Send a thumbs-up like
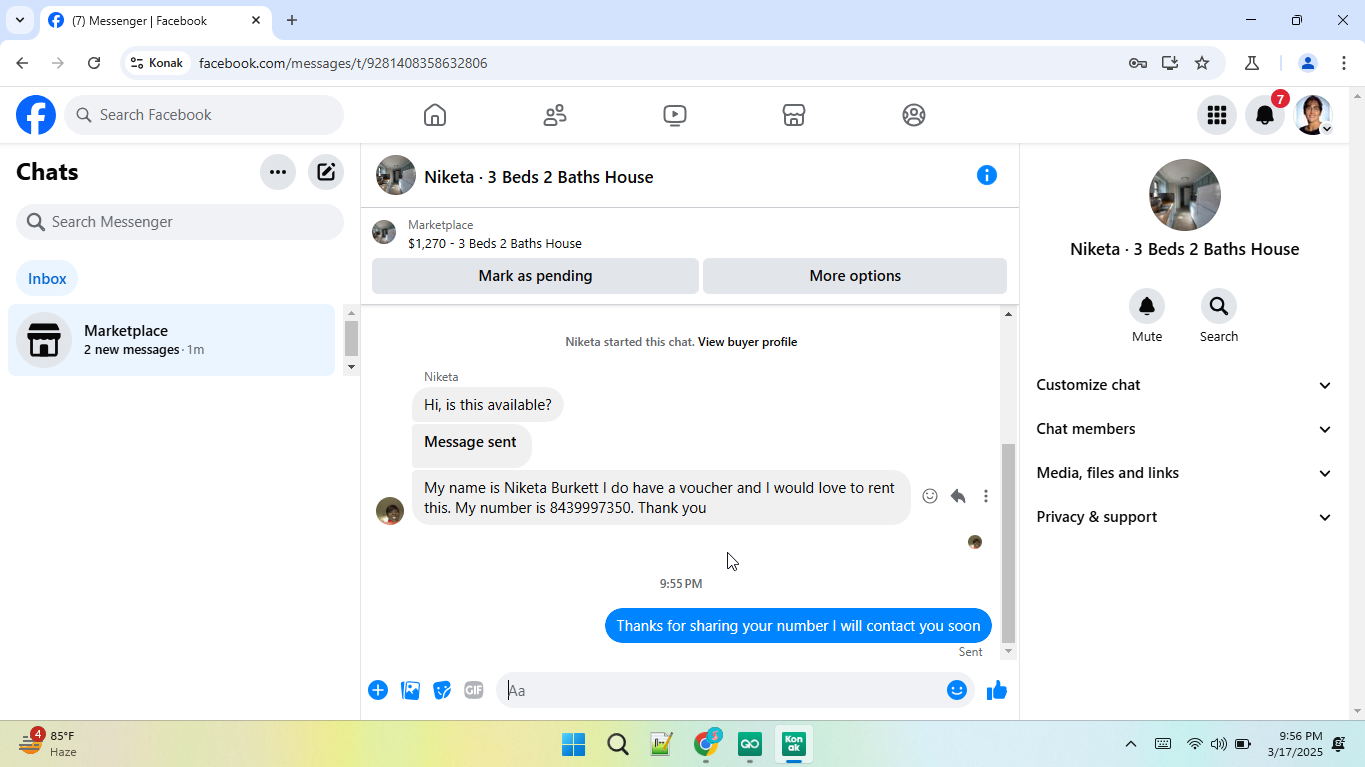 997,690
